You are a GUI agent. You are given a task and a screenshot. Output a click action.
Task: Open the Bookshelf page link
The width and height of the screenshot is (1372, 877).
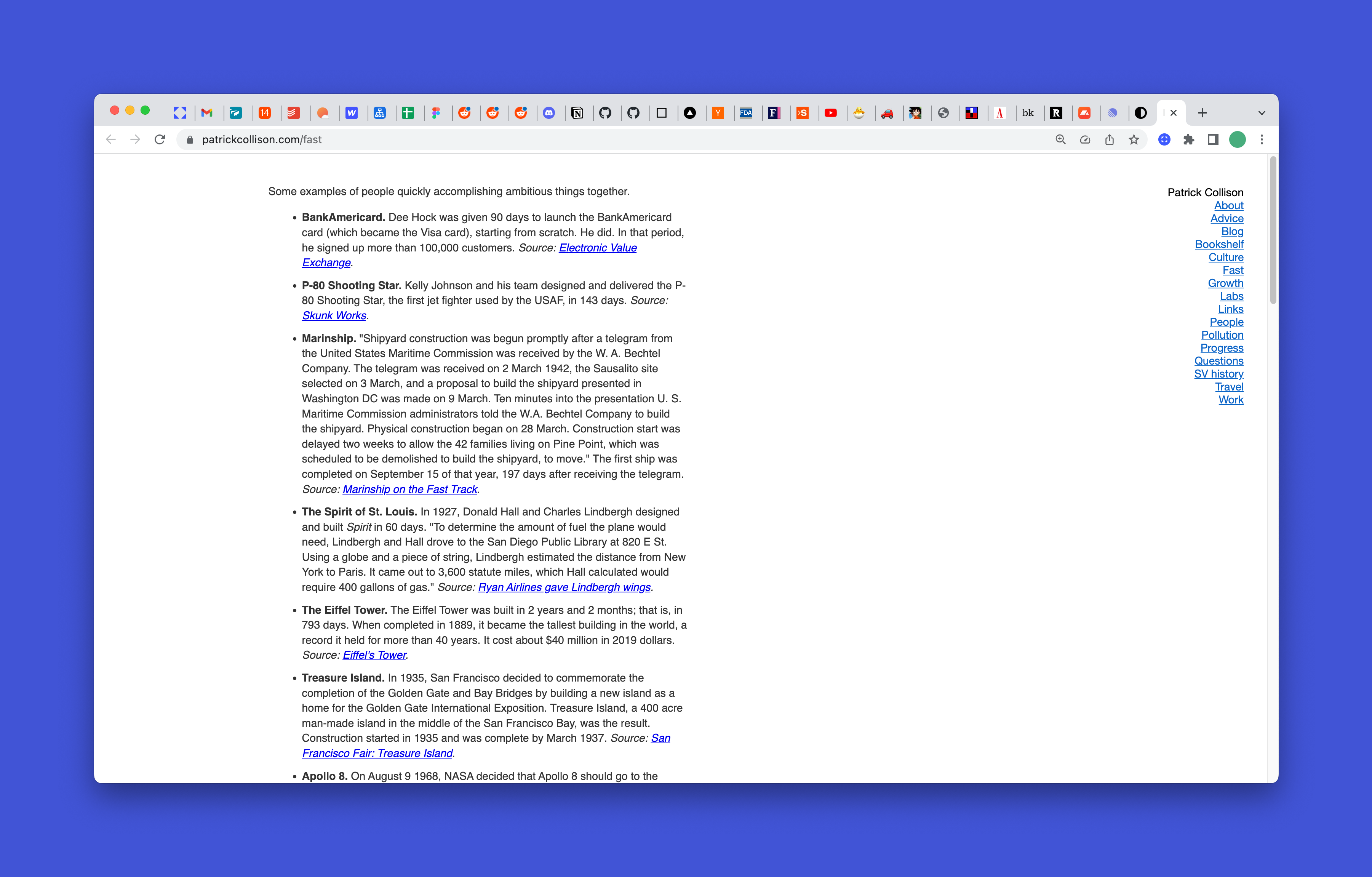(x=1220, y=244)
